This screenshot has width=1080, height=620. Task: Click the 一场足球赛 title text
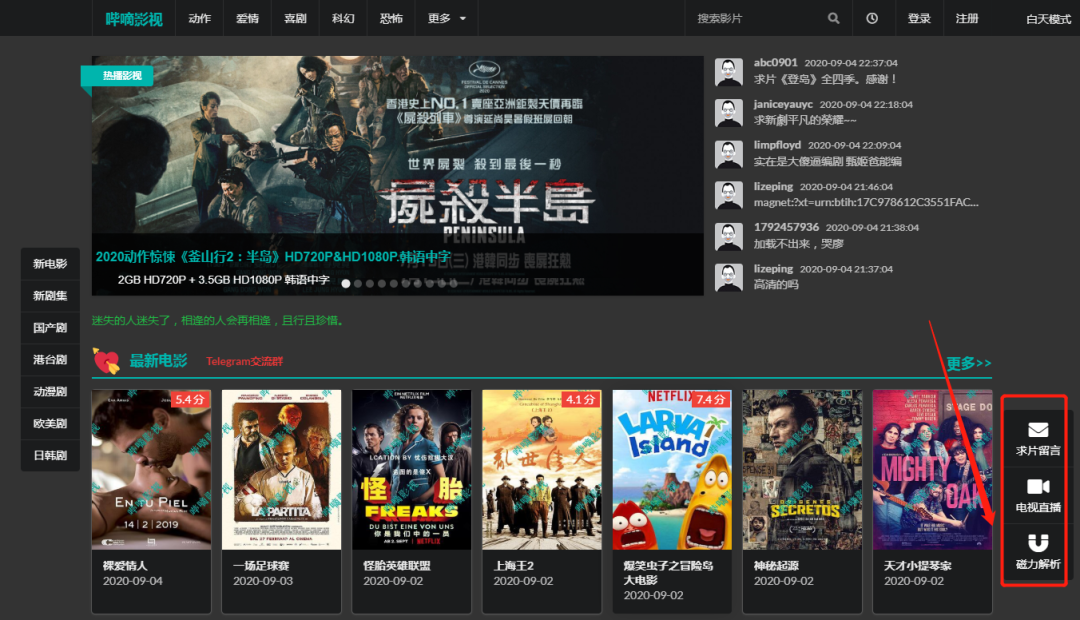[x=261, y=566]
